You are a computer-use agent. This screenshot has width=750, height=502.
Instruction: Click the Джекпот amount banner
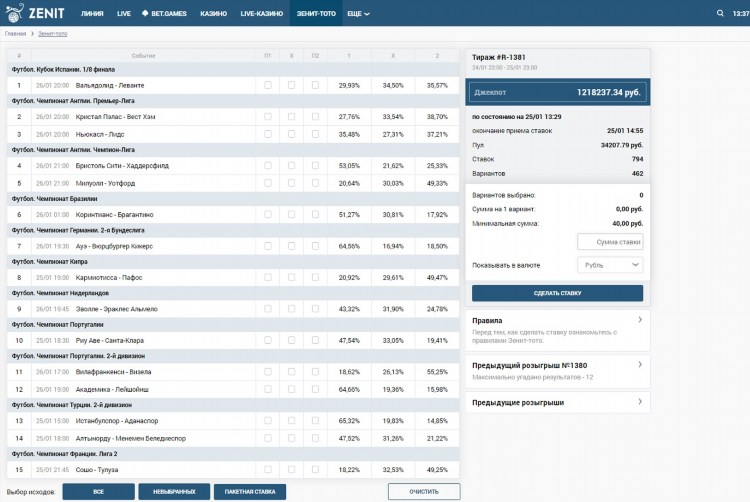coord(557,92)
